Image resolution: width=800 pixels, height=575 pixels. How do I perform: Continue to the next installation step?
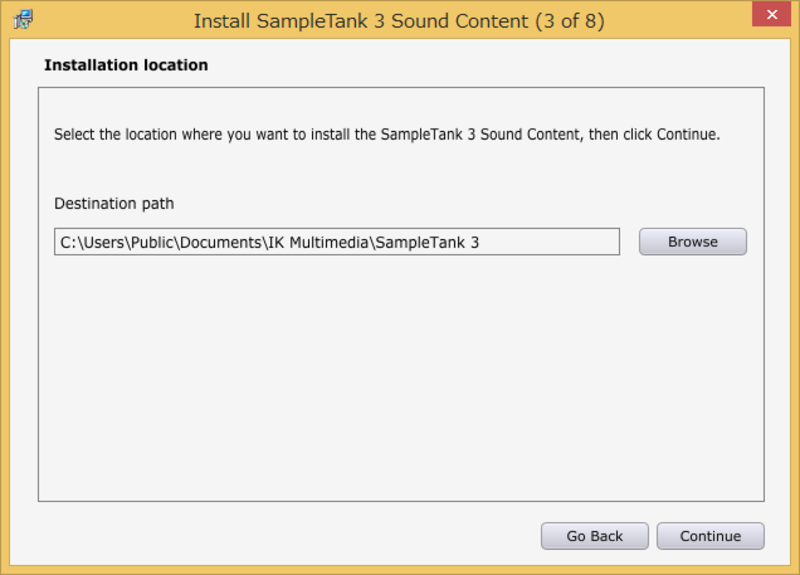710,536
